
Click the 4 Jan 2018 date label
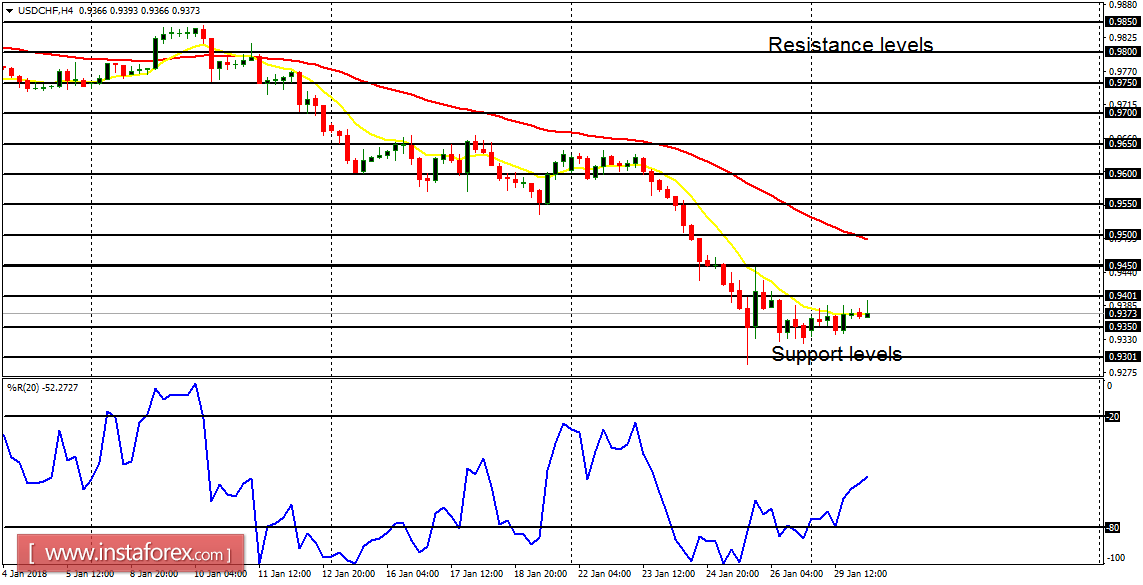[24, 573]
